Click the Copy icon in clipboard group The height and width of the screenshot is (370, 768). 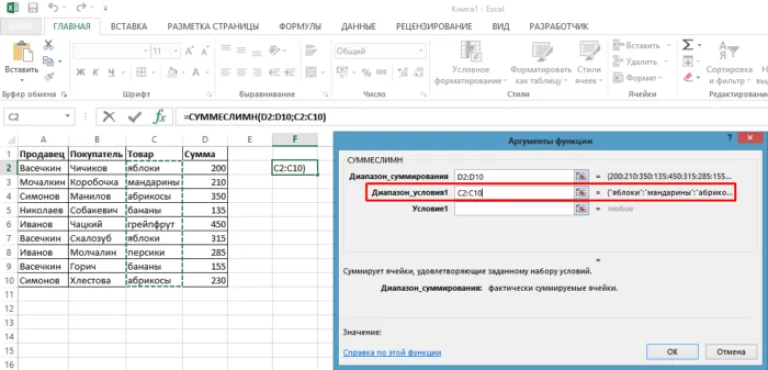[48, 61]
